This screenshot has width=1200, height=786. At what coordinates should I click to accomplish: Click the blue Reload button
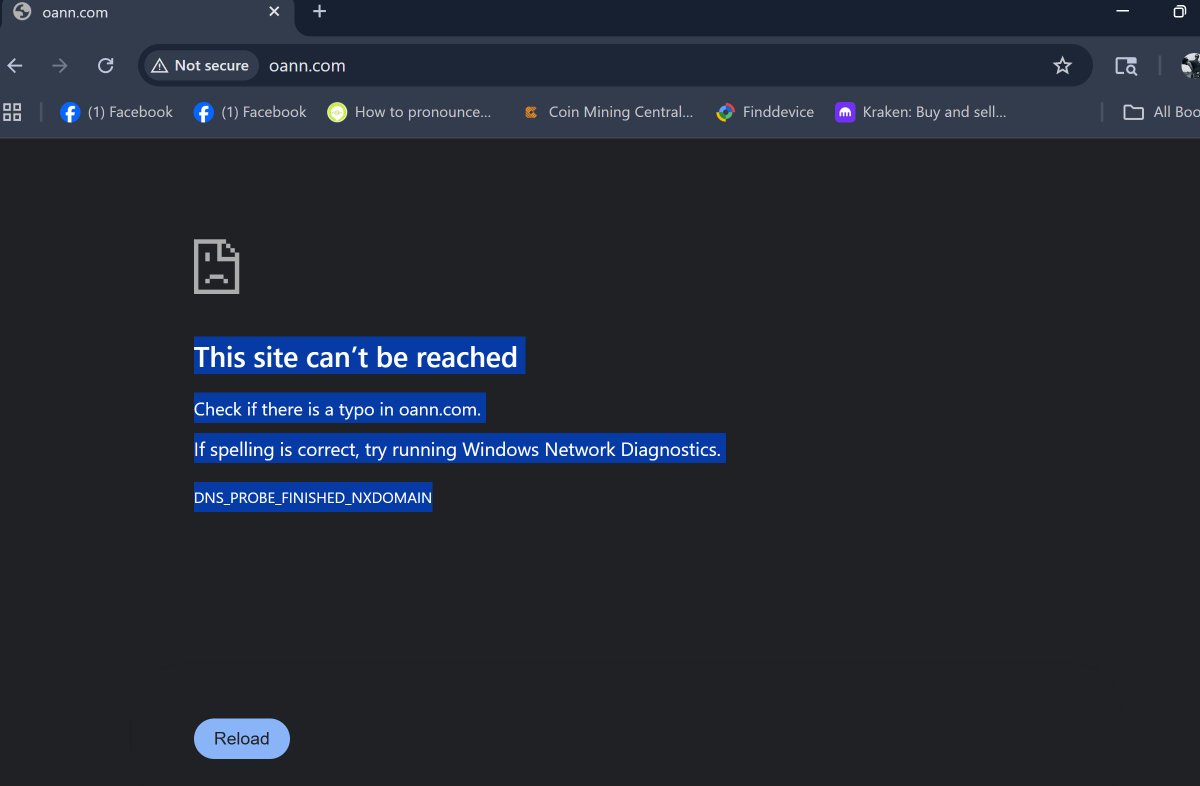click(x=242, y=739)
